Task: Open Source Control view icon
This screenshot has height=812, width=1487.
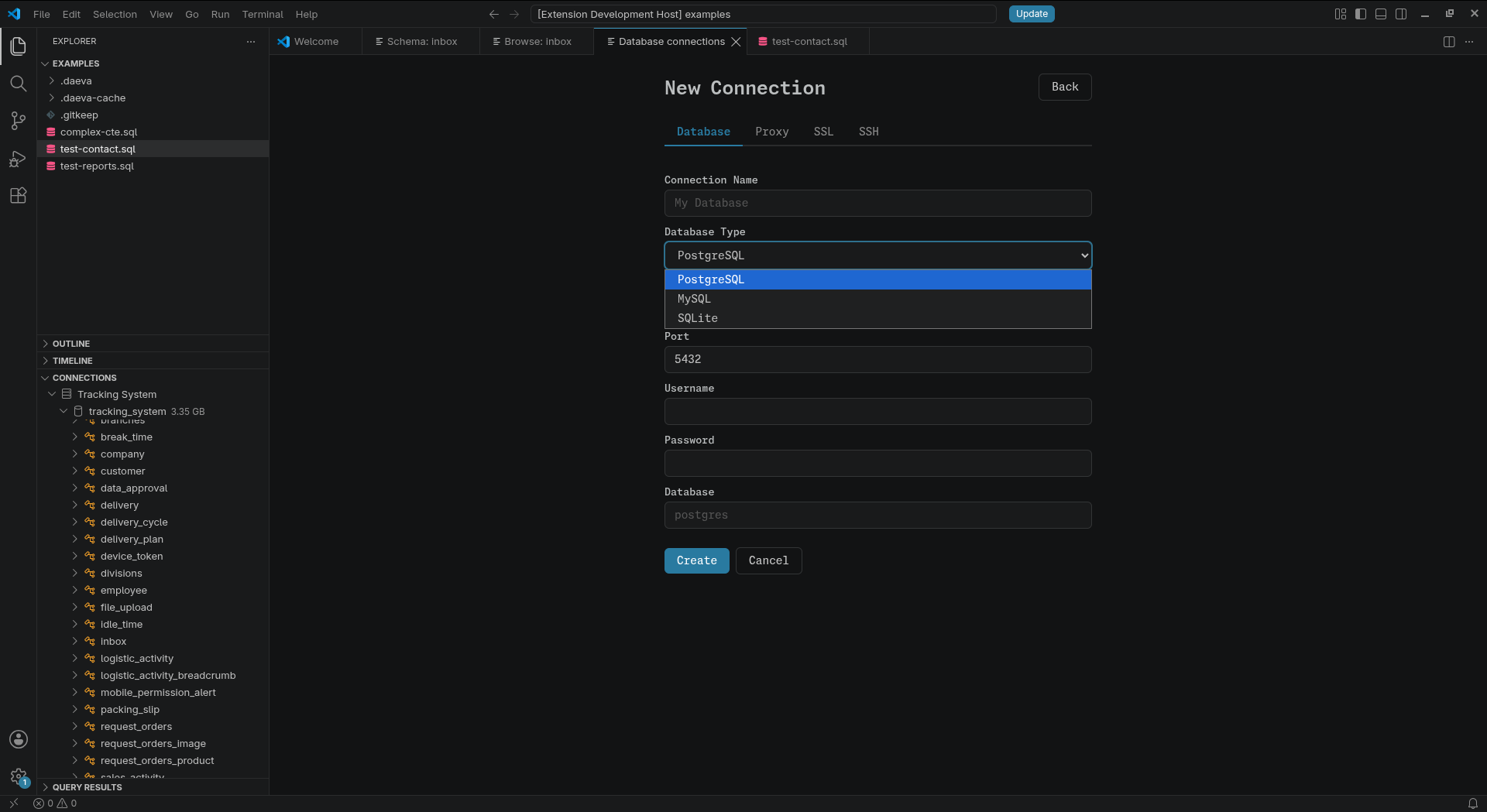Action: pyautogui.click(x=18, y=121)
